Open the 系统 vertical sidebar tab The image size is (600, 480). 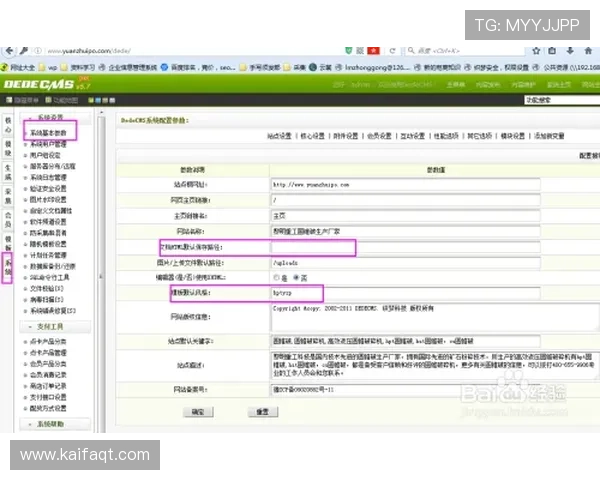click(x=8, y=267)
